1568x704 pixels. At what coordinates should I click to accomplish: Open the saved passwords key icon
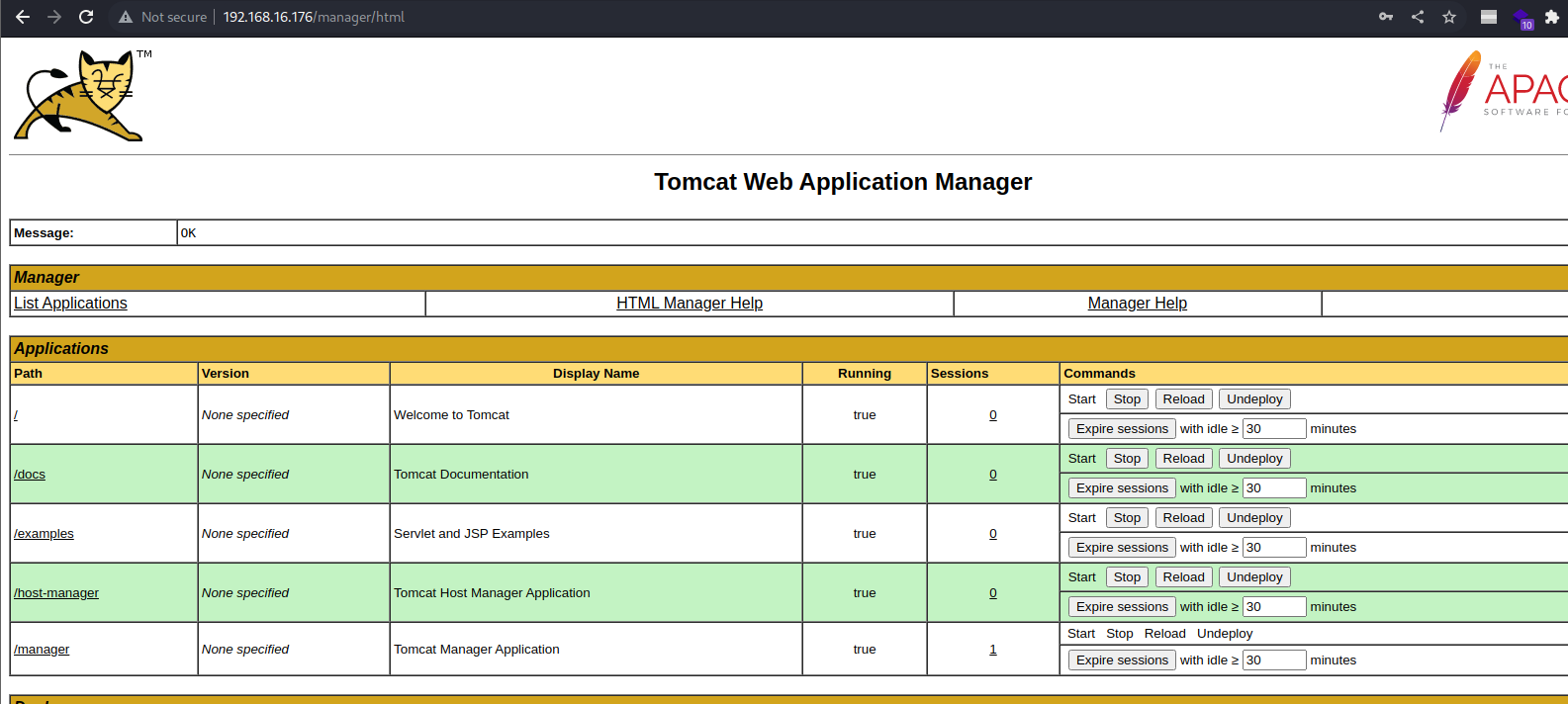[x=1386, y=17]
